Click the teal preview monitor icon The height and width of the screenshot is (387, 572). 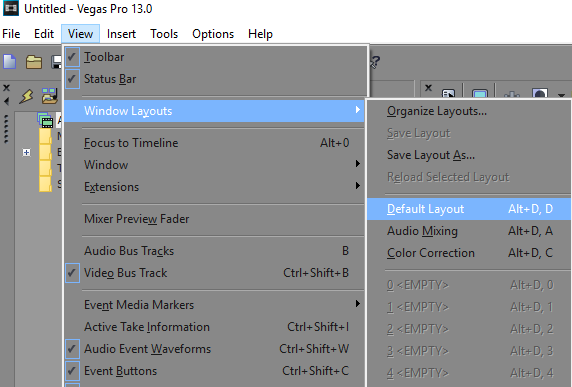pyautogui.click(x=480, y=94)
